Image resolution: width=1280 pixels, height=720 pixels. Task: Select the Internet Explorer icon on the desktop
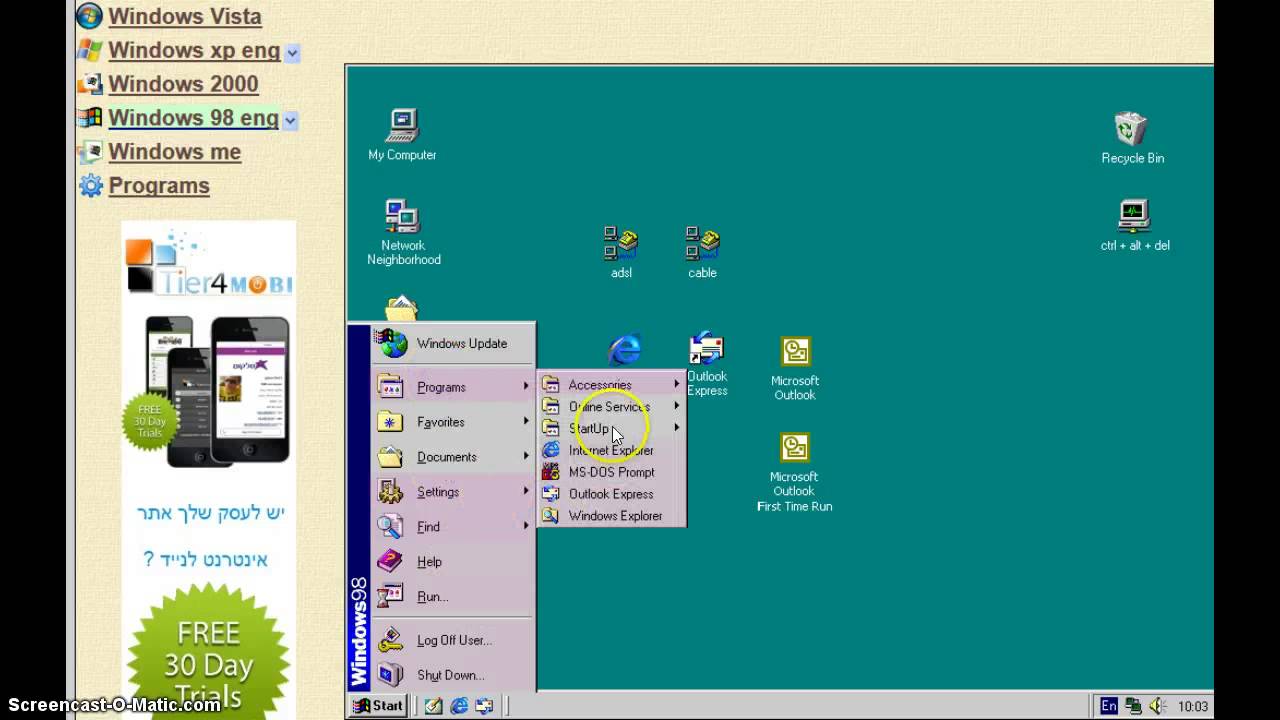click(x=624, y=349)
